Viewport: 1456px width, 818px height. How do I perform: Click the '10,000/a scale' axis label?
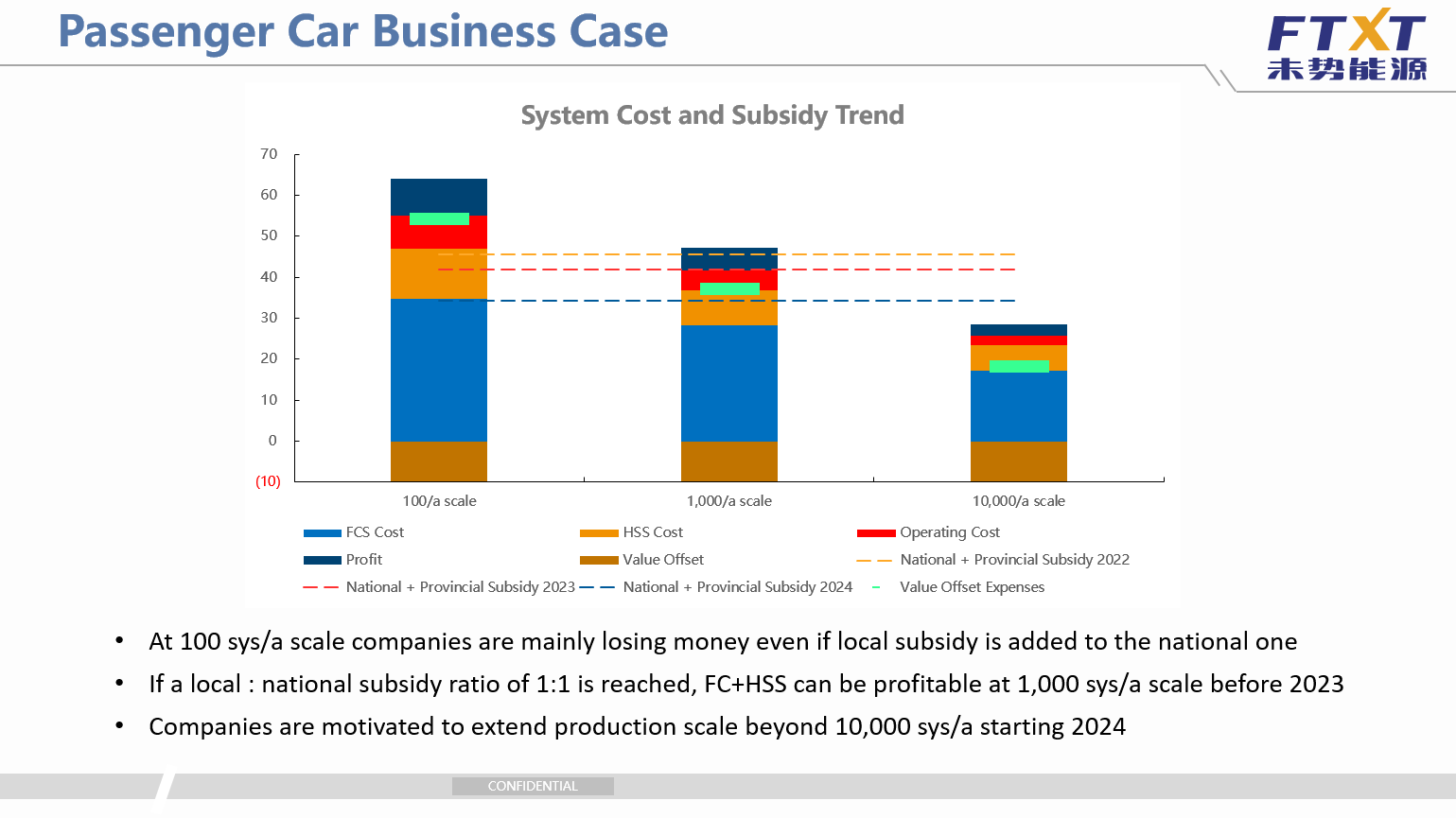point(1019,501)
